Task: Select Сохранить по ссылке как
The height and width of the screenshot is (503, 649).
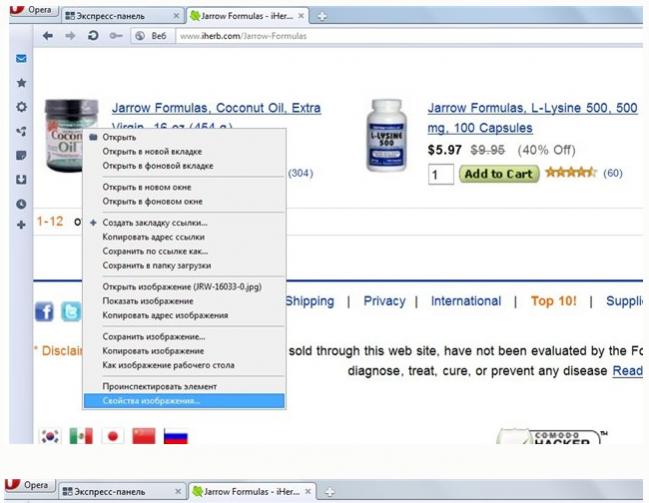Action: [x=184, y=251]
